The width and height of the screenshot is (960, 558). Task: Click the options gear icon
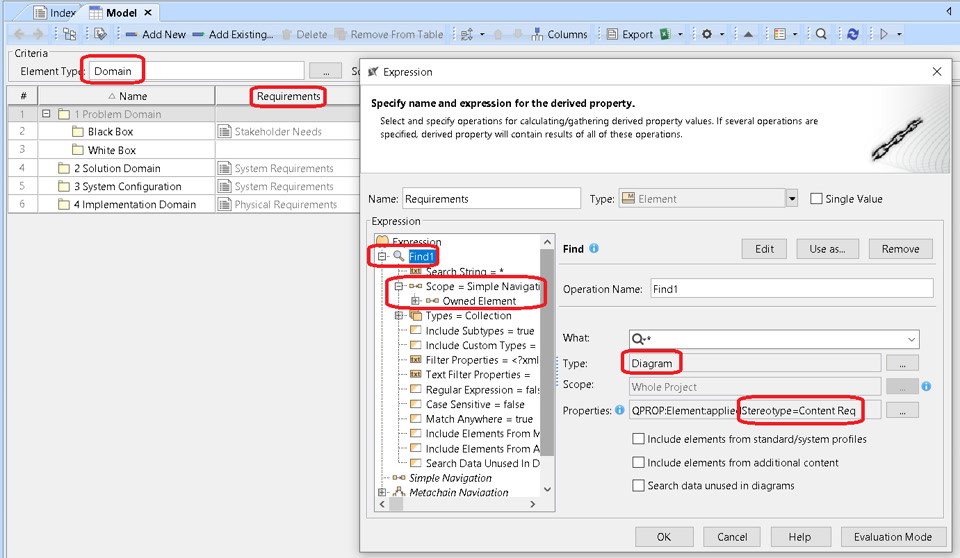pyautogui.click(x=707, y=34)
